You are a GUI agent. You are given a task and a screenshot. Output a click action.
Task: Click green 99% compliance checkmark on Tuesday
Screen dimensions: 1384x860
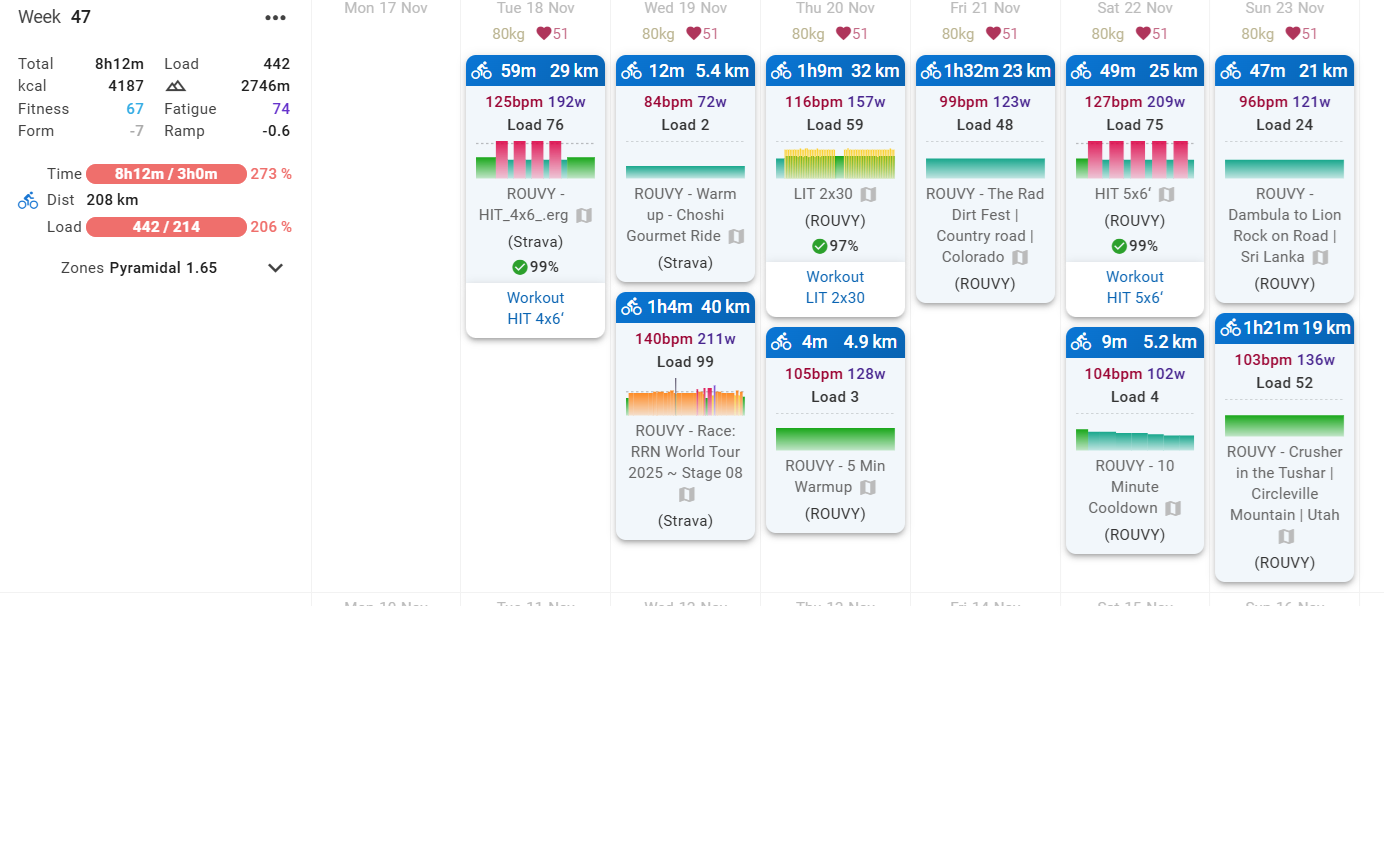(x=519, y=267)
